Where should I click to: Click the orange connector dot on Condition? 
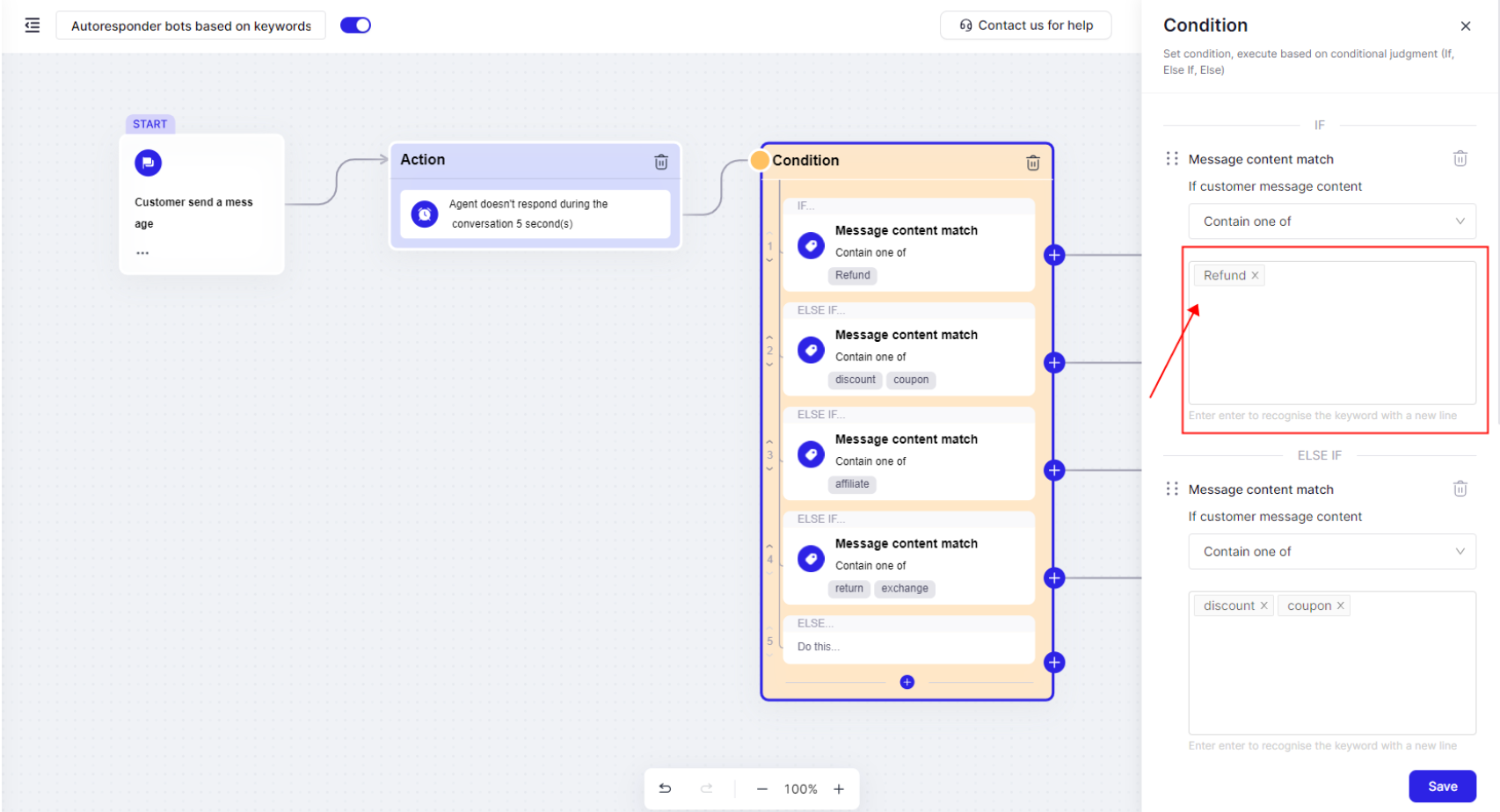[760, 160]
